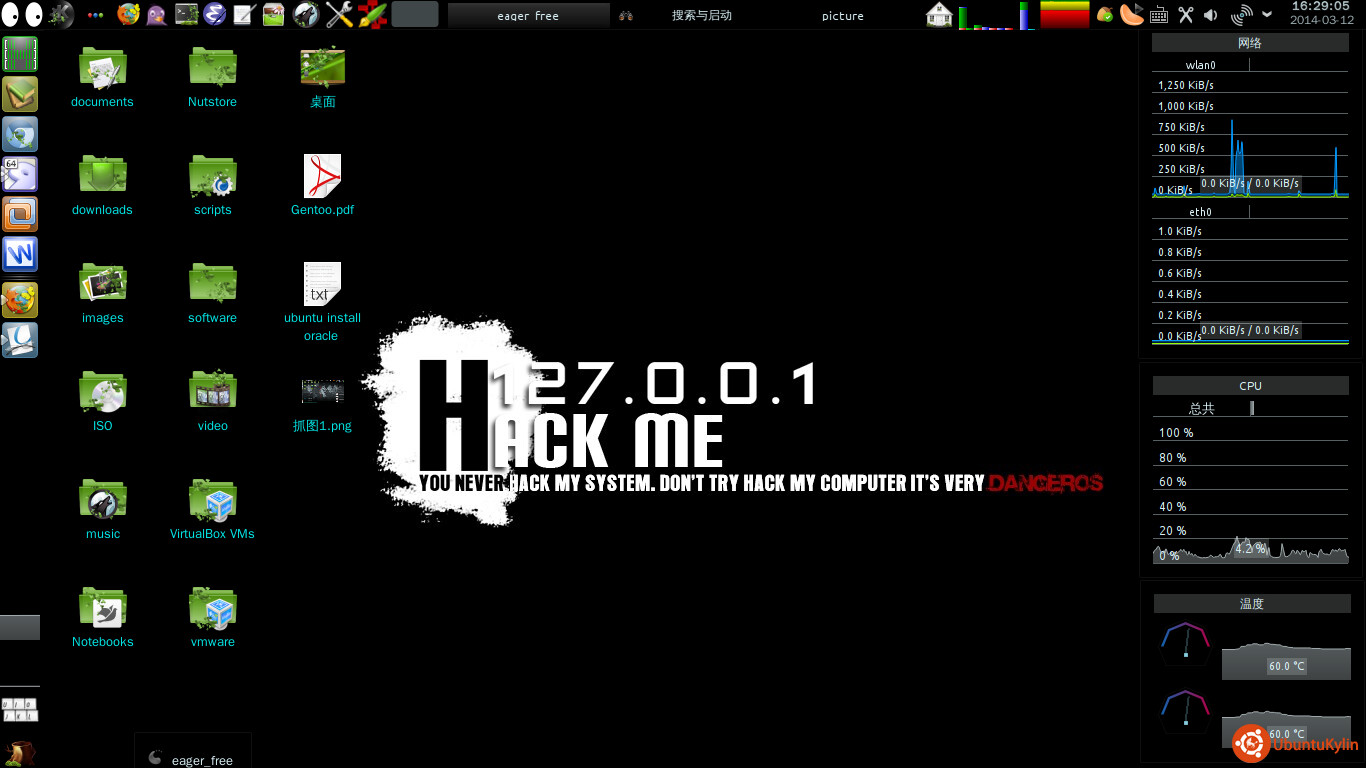Launch VMware from the left dock

pyautogui.click(x=20, y=213)
